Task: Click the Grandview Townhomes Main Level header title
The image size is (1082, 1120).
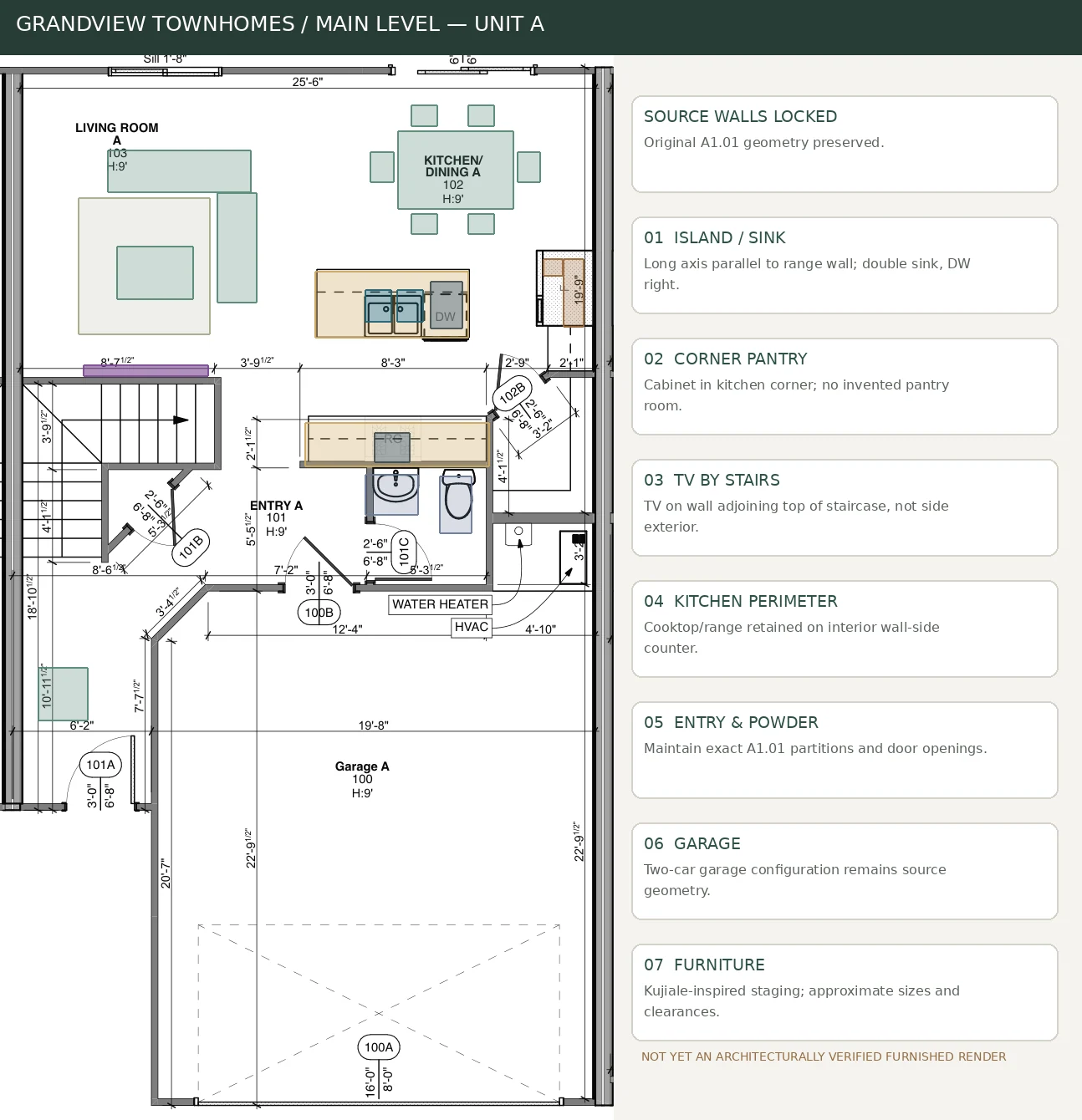Action: (280, 24)
